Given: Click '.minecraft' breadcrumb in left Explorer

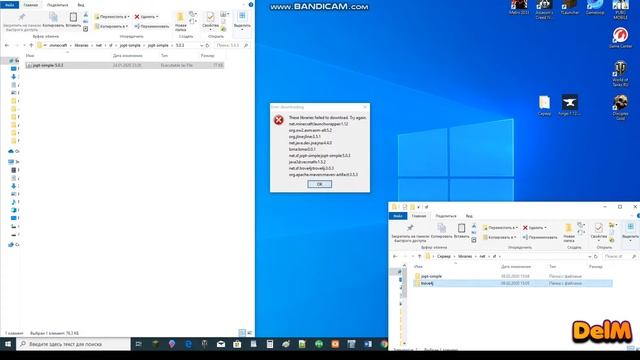Looking at the screenshot, I should point(58,45).
